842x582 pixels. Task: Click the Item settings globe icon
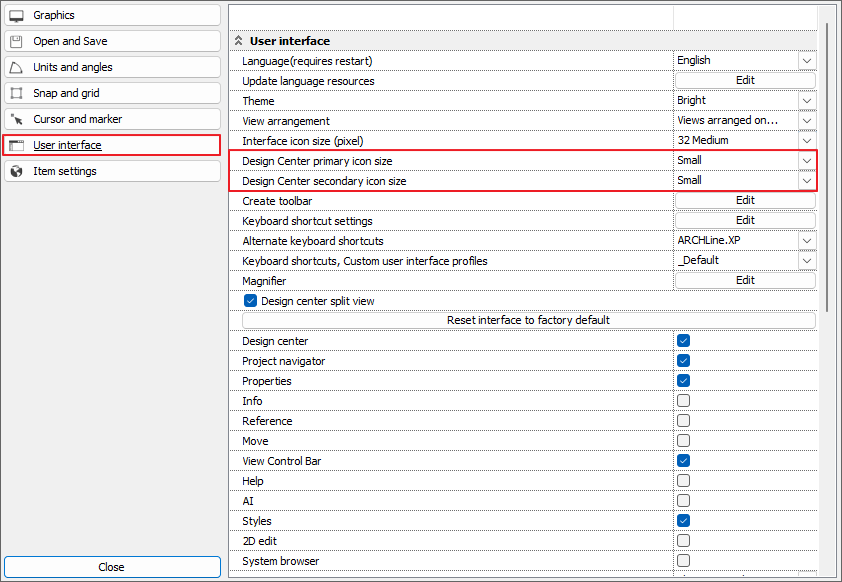(17, 171)
